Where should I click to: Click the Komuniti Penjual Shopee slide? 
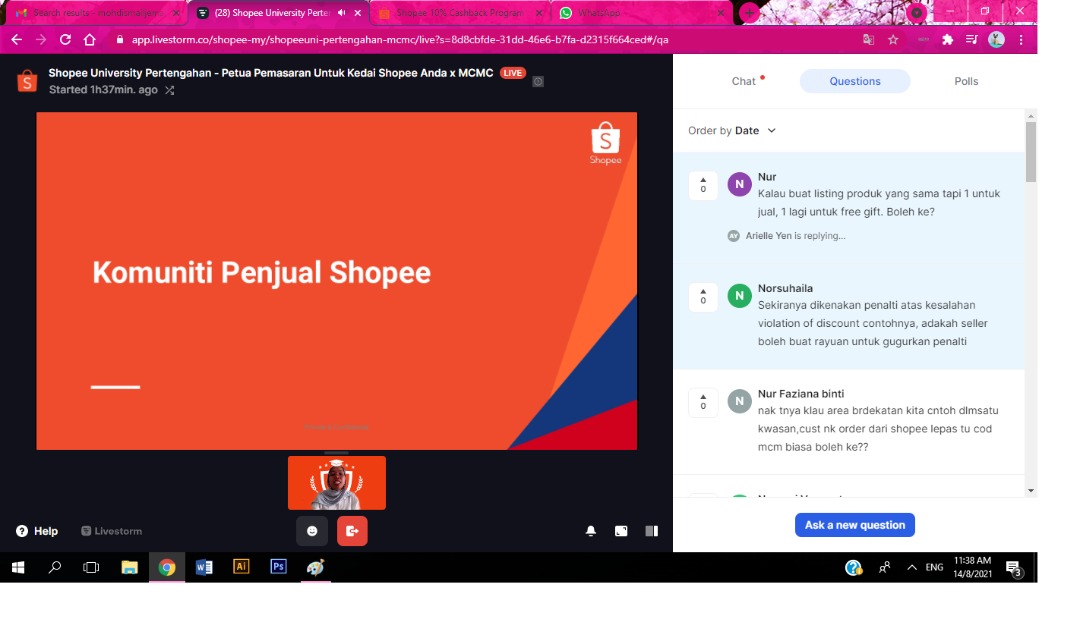click(337, 281)
